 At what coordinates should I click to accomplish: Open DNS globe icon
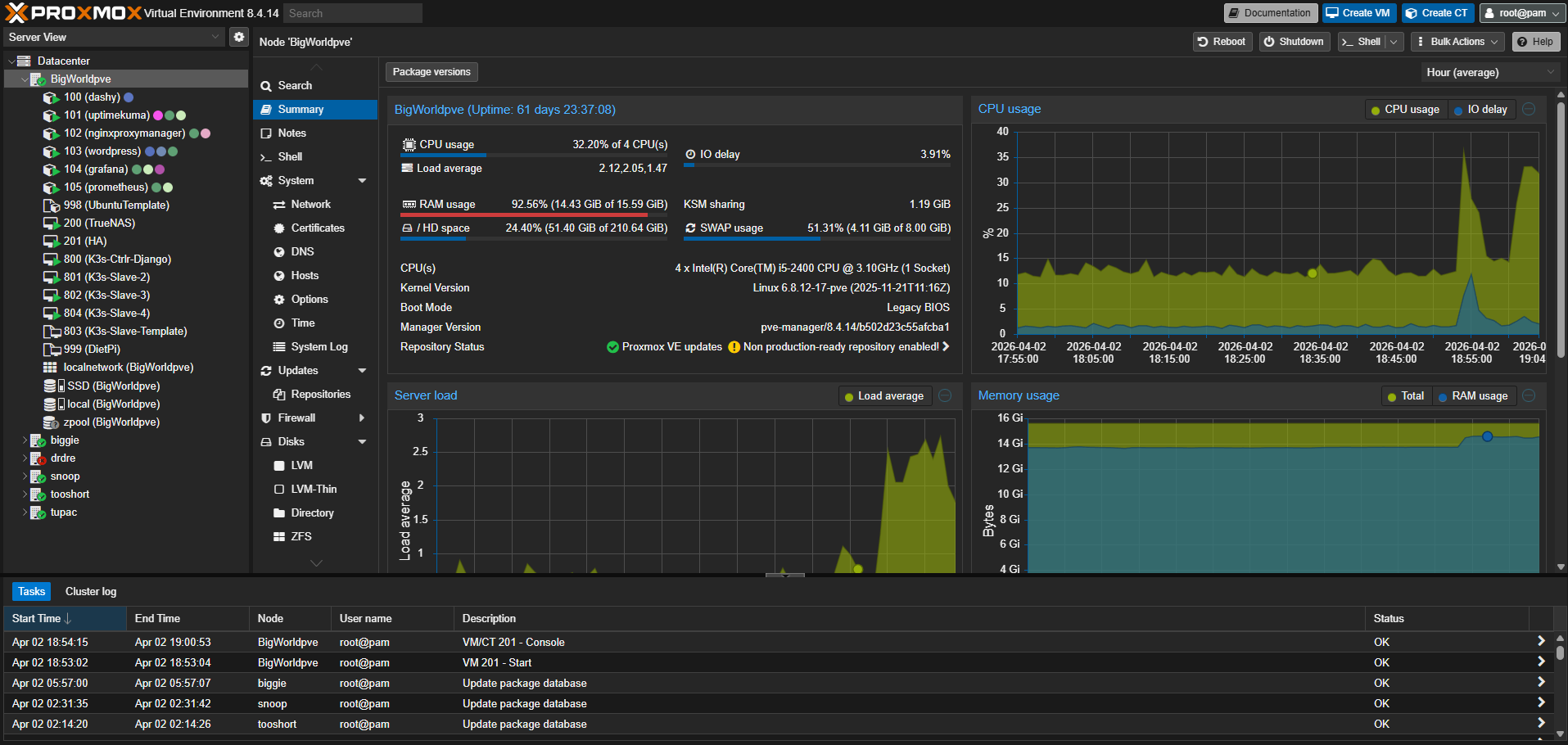[x=279, y=252]
